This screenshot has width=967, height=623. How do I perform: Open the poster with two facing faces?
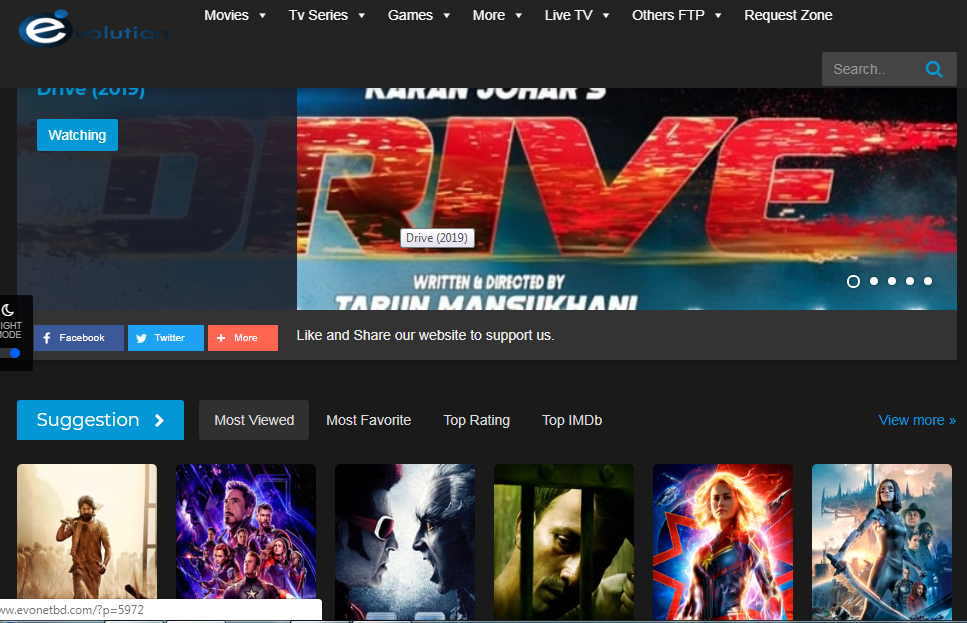click(405, 542)
